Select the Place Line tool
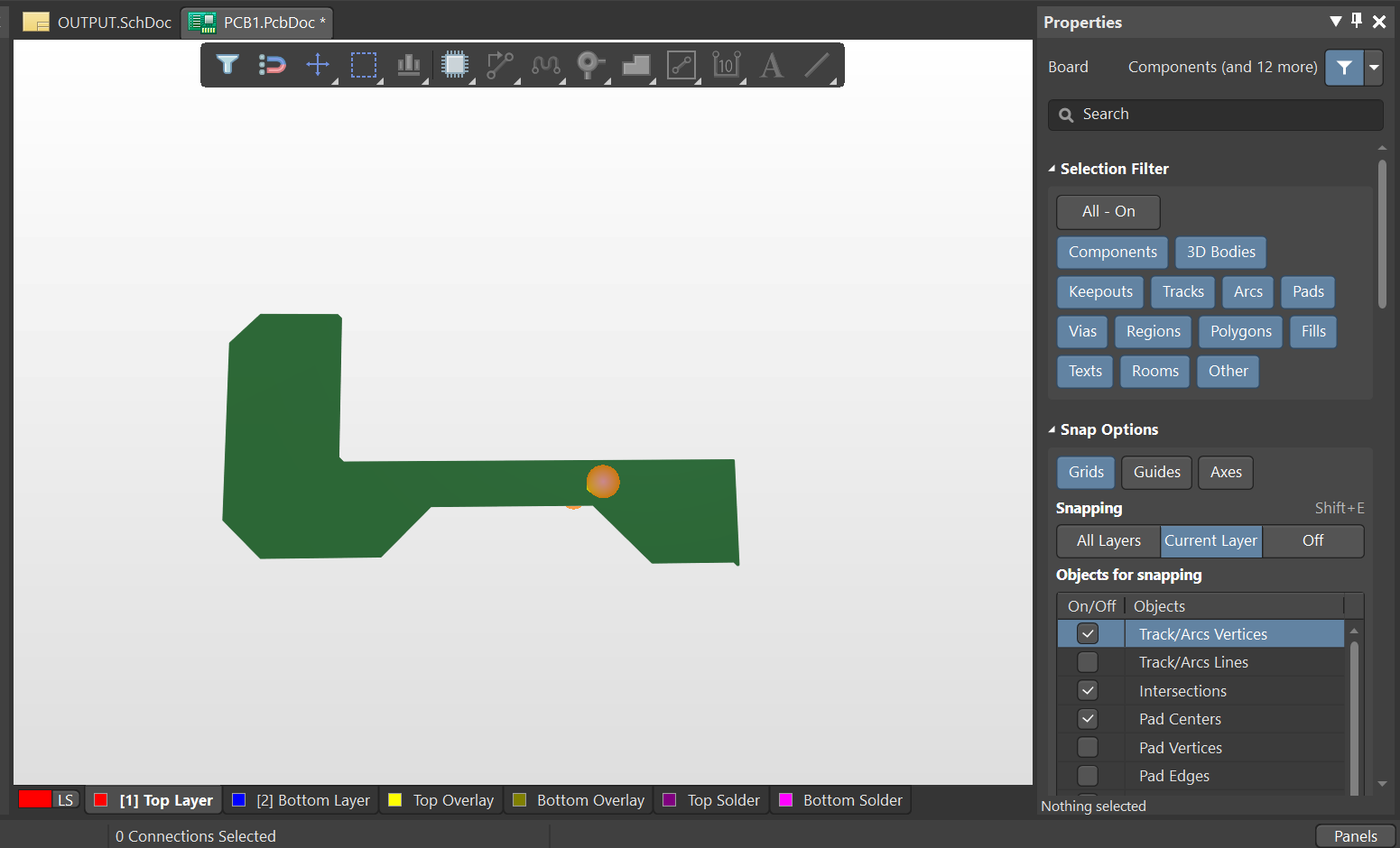 (x=817, y=65)
